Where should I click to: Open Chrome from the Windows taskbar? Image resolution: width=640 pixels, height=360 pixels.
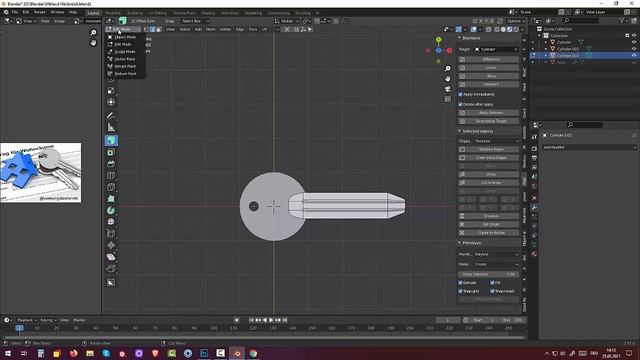click(x=253, y=353)
